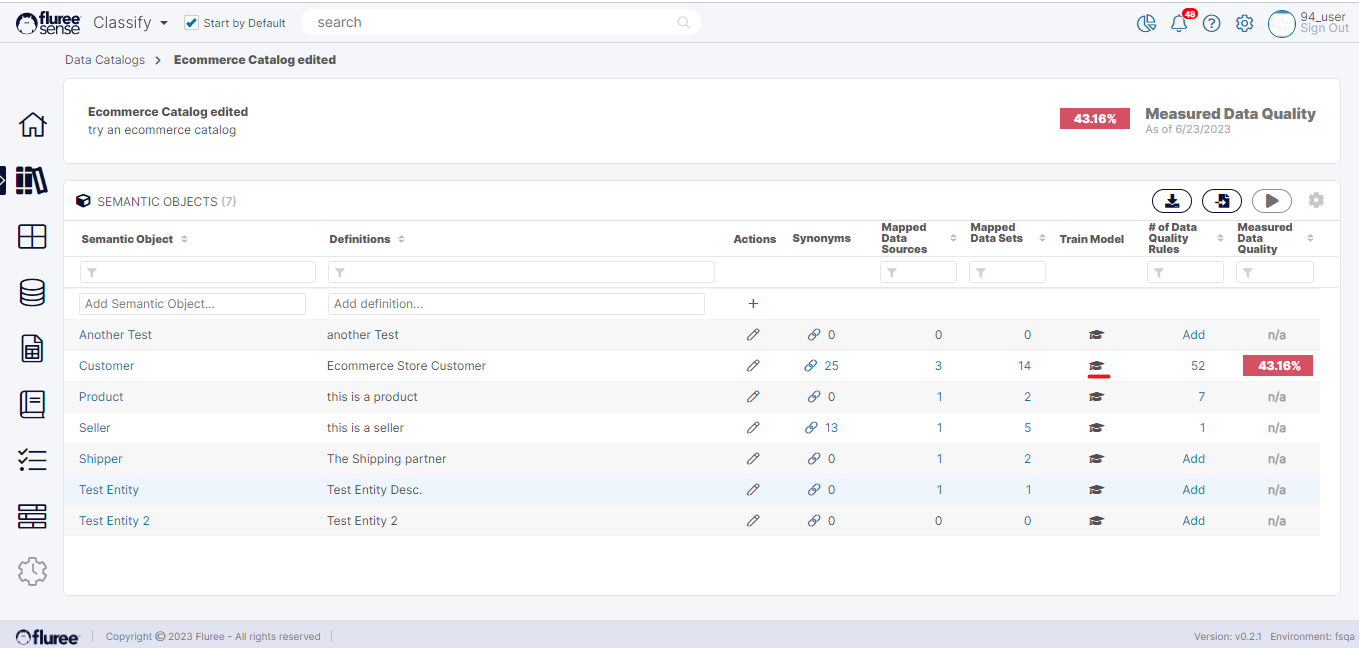Image resolution: width=1359 pixels, height=648 pixels.
Task: Open the database icon in the sidebar
Action: 32,293
